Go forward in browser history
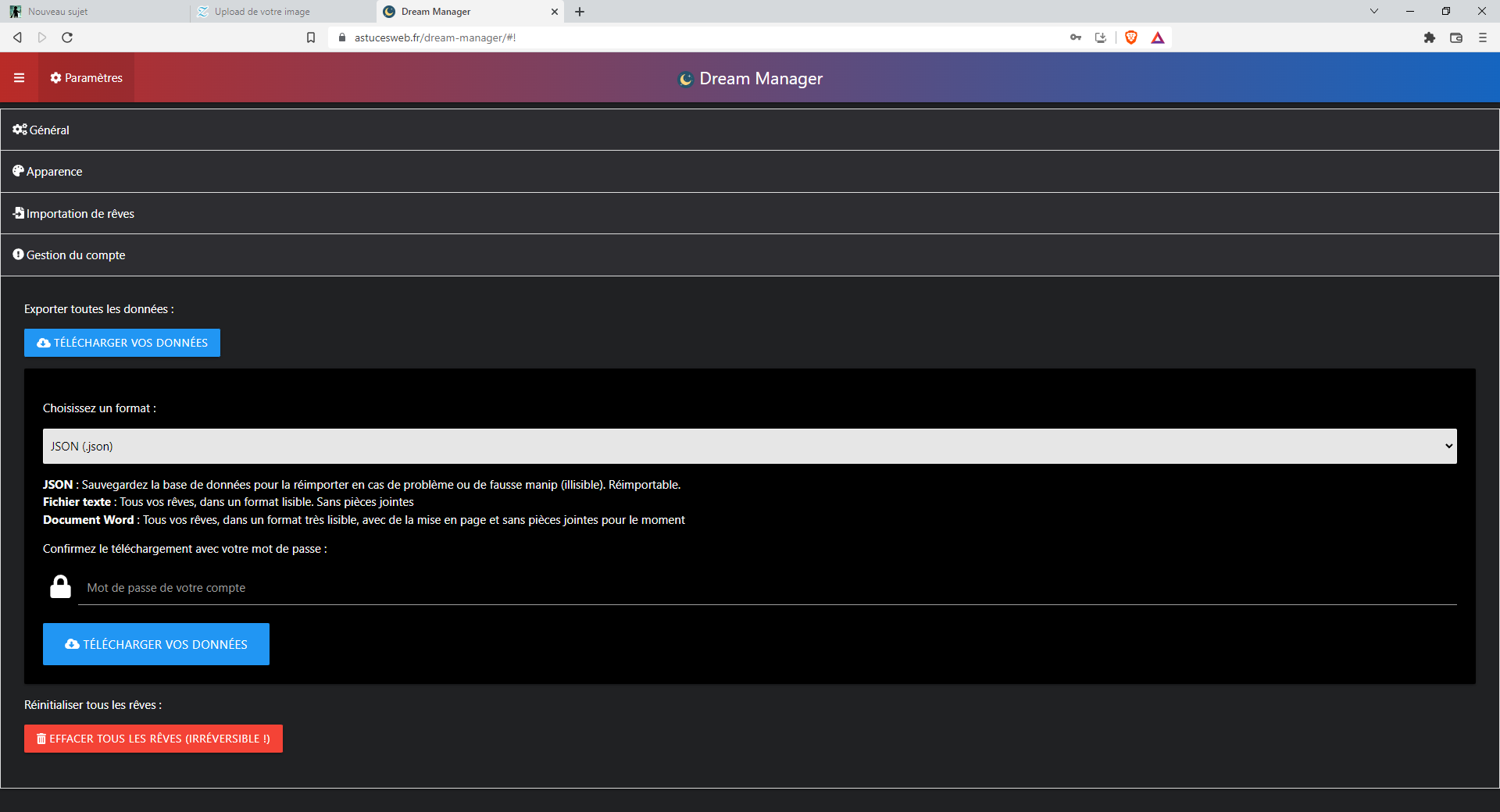Viewport: 1500px width, 812px height. tap(42, 37)
